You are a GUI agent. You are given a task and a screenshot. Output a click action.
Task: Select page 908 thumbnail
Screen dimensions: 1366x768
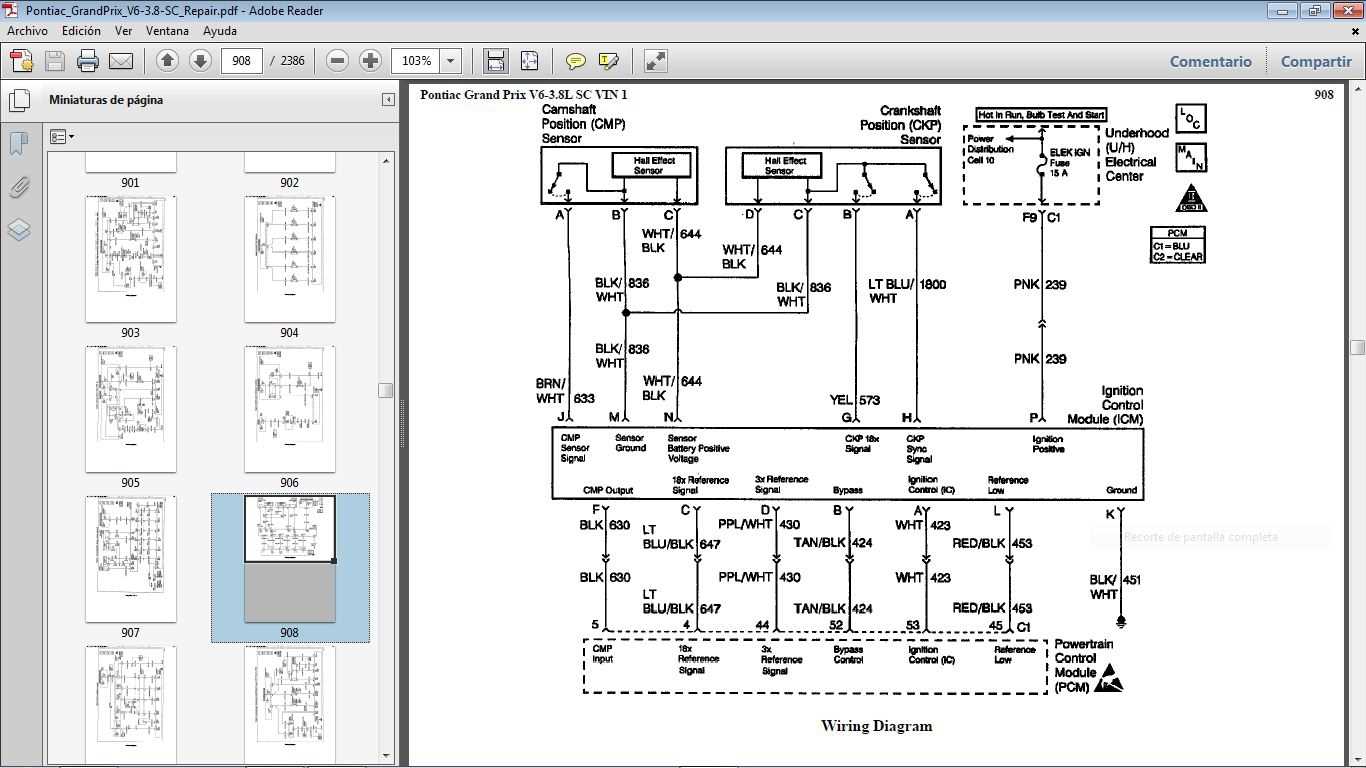(289, 559)
